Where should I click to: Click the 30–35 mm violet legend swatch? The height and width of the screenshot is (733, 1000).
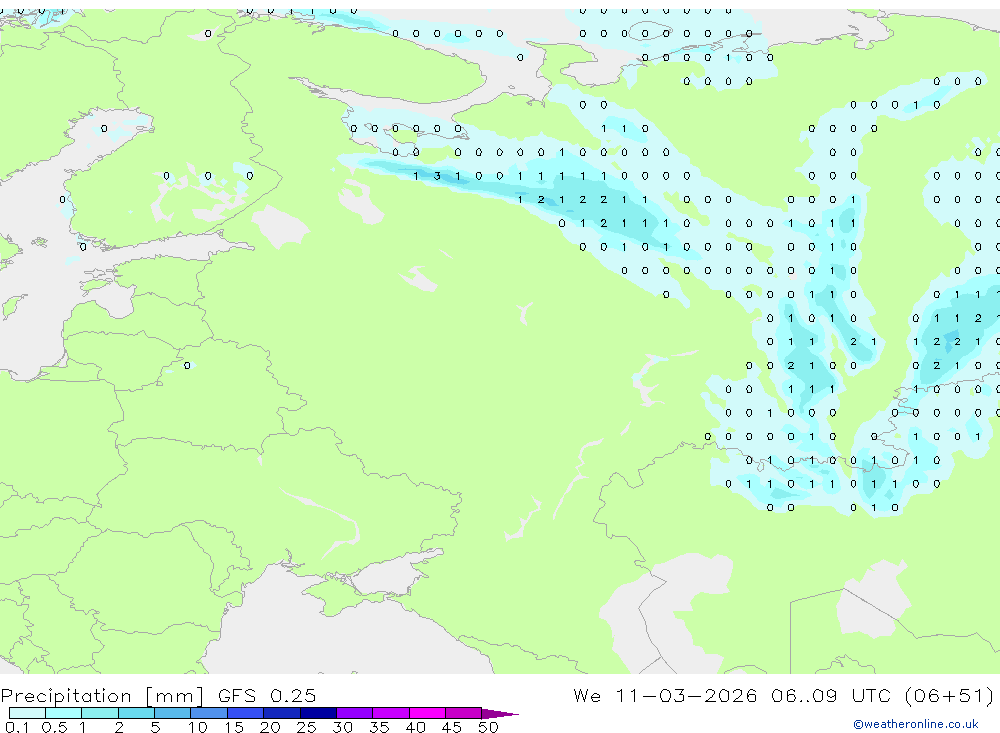click(355, 713)
